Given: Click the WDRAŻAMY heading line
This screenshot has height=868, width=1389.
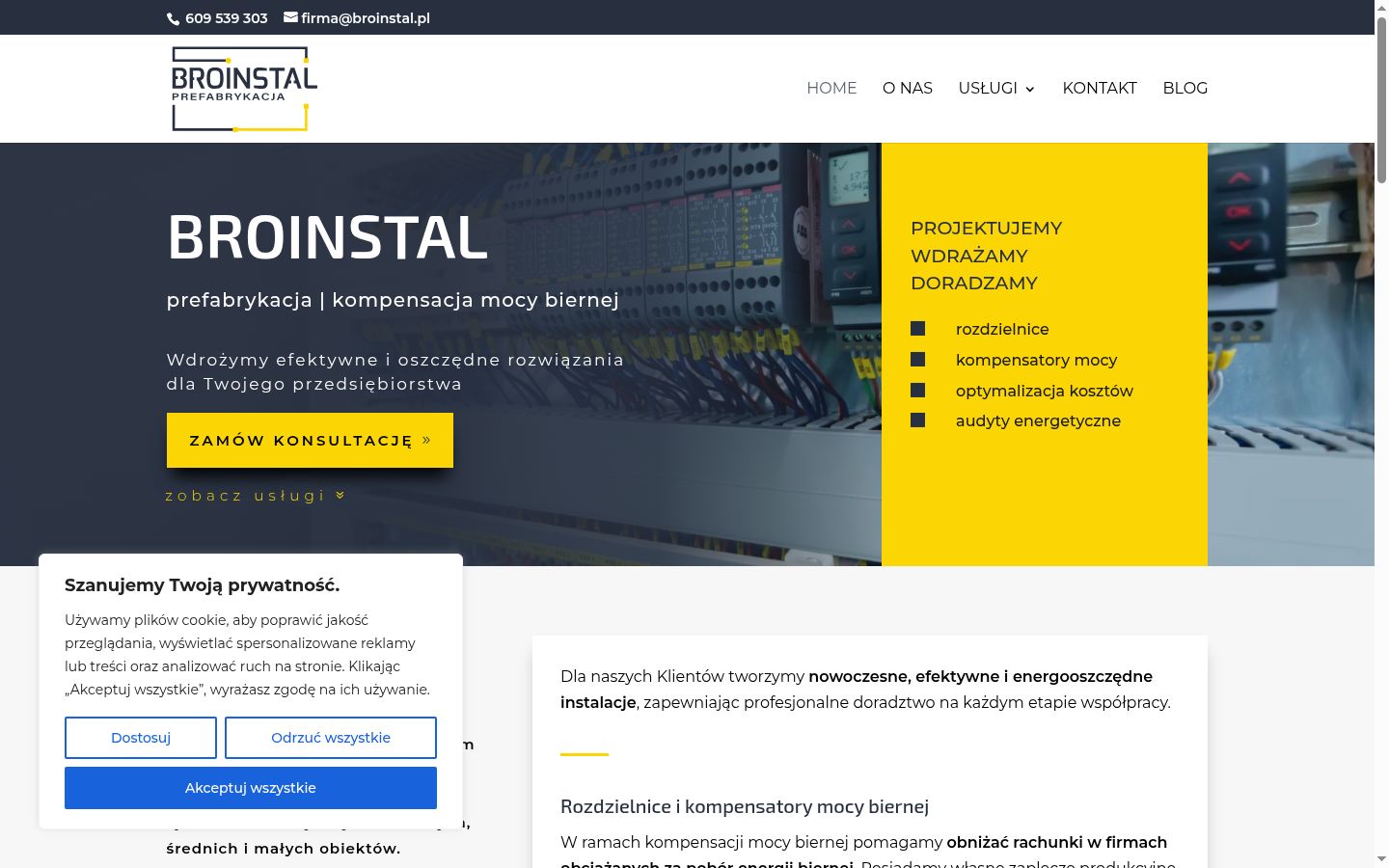Looking at the screenshot, I should point(969,256).
